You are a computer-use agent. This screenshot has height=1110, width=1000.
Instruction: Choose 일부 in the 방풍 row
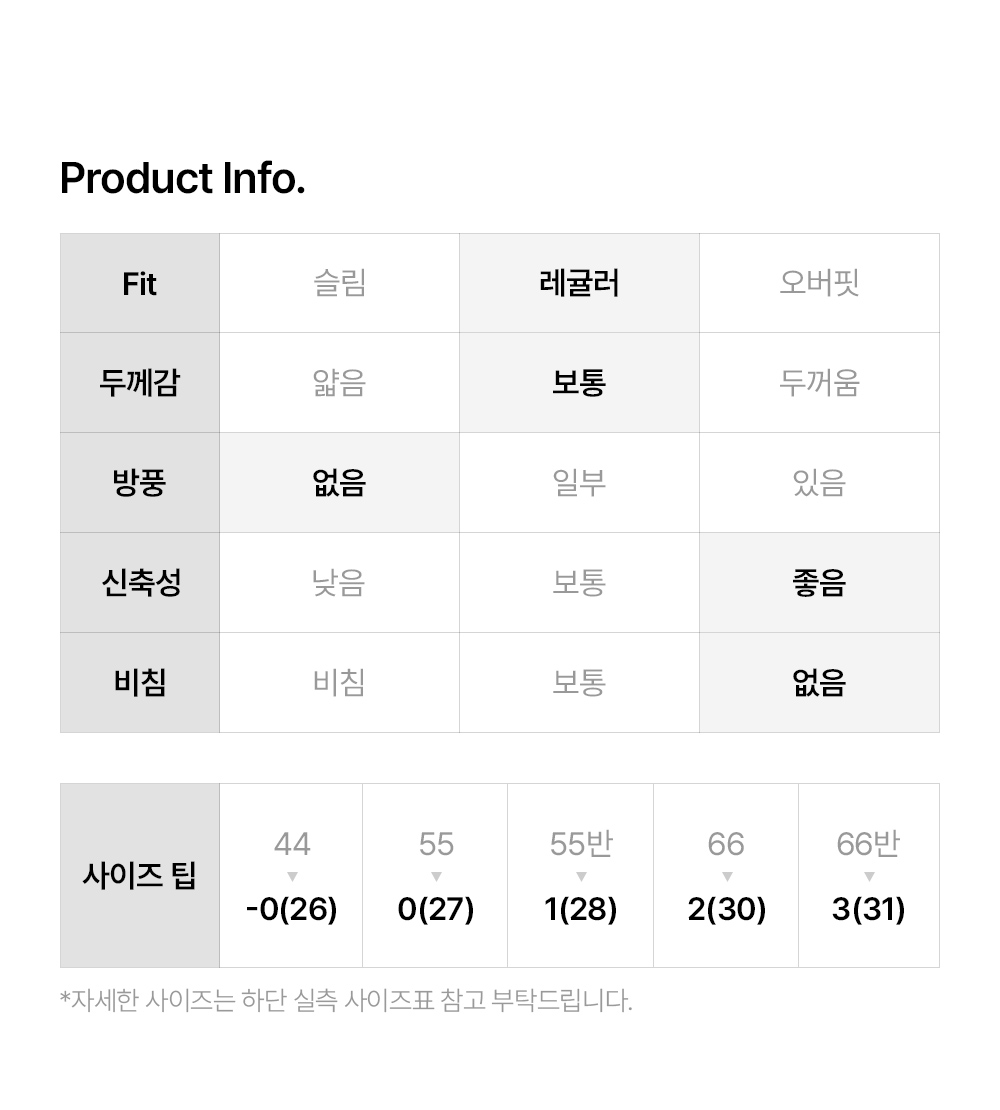[x=579, y=483]
